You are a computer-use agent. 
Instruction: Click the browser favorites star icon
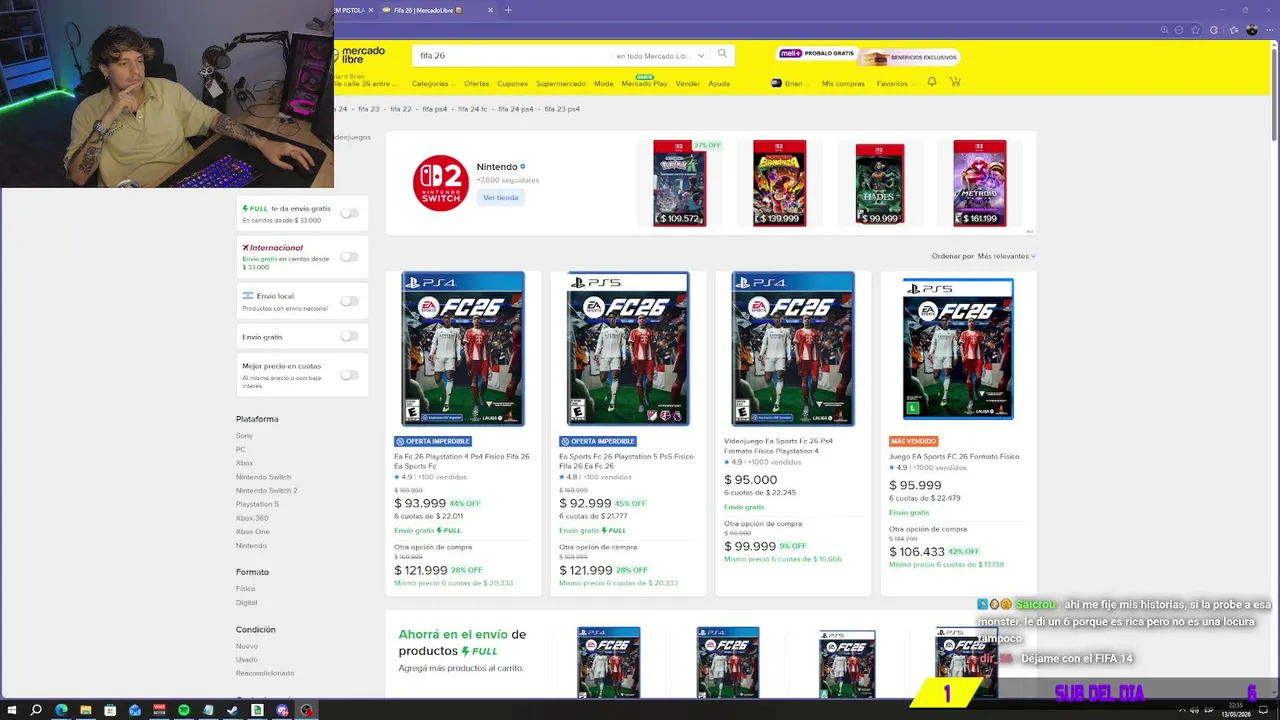pos(1195,30)
